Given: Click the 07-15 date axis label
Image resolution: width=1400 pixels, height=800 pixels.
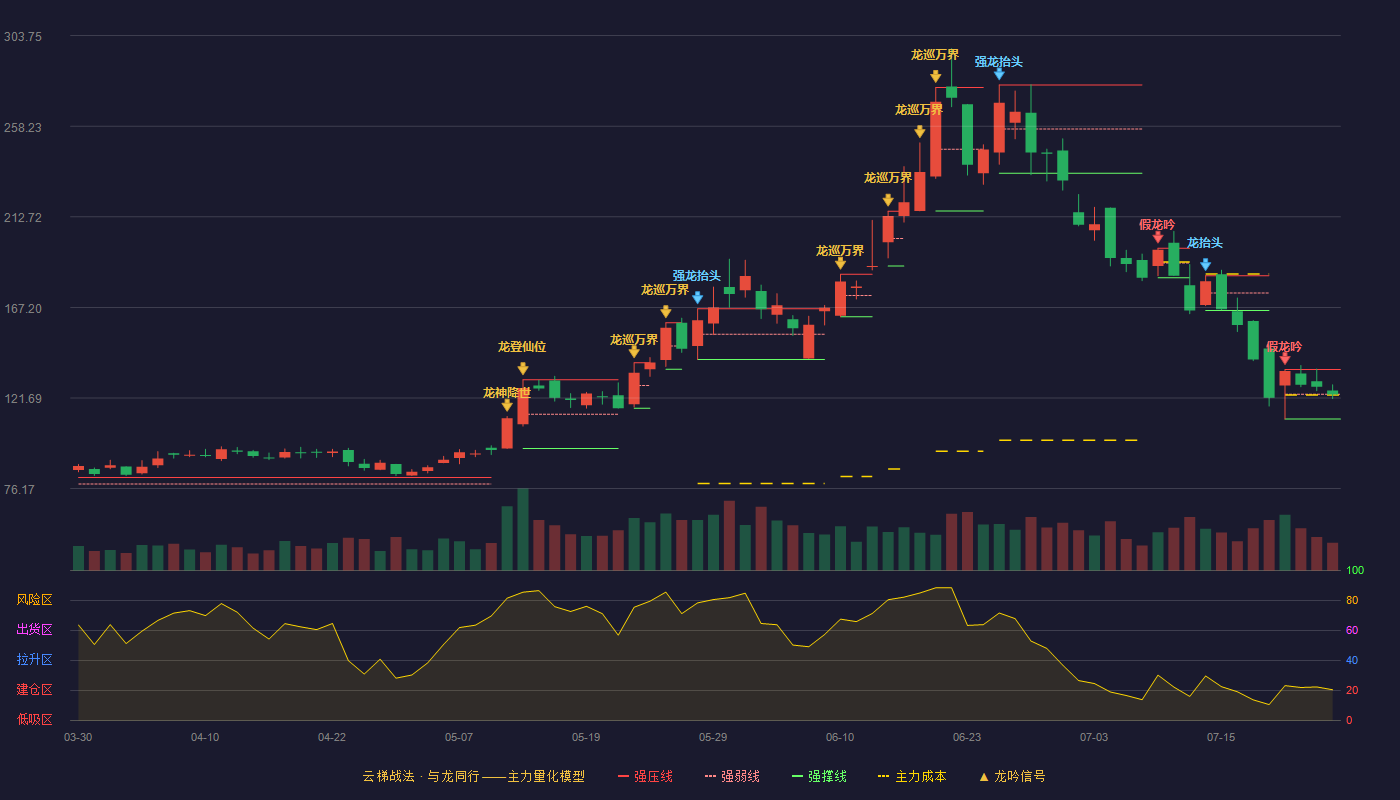Looking at the screenshot, I should pos(1221,737).
